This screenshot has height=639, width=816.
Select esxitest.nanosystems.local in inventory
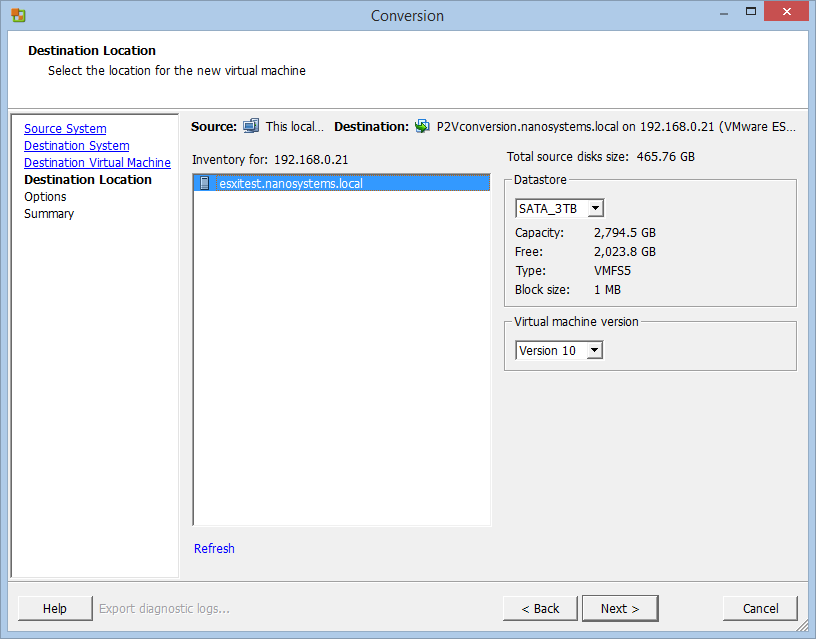(x=341, y=183)
